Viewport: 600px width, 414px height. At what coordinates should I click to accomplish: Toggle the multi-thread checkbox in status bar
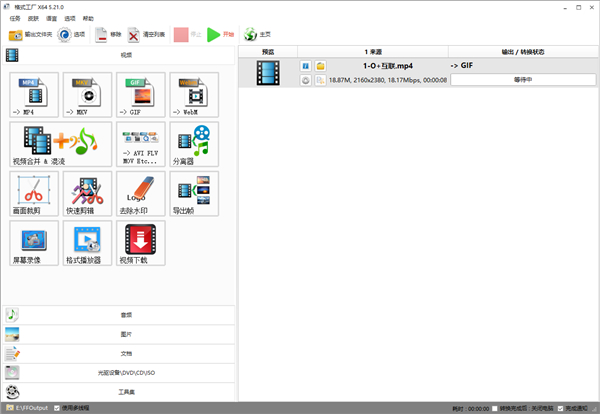click(x=56, y=408)
